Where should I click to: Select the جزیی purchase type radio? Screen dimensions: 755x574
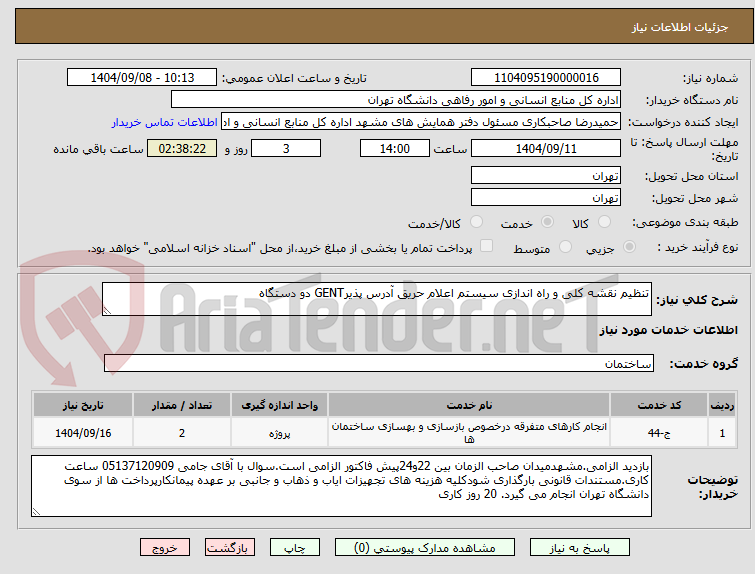point(629,247)
